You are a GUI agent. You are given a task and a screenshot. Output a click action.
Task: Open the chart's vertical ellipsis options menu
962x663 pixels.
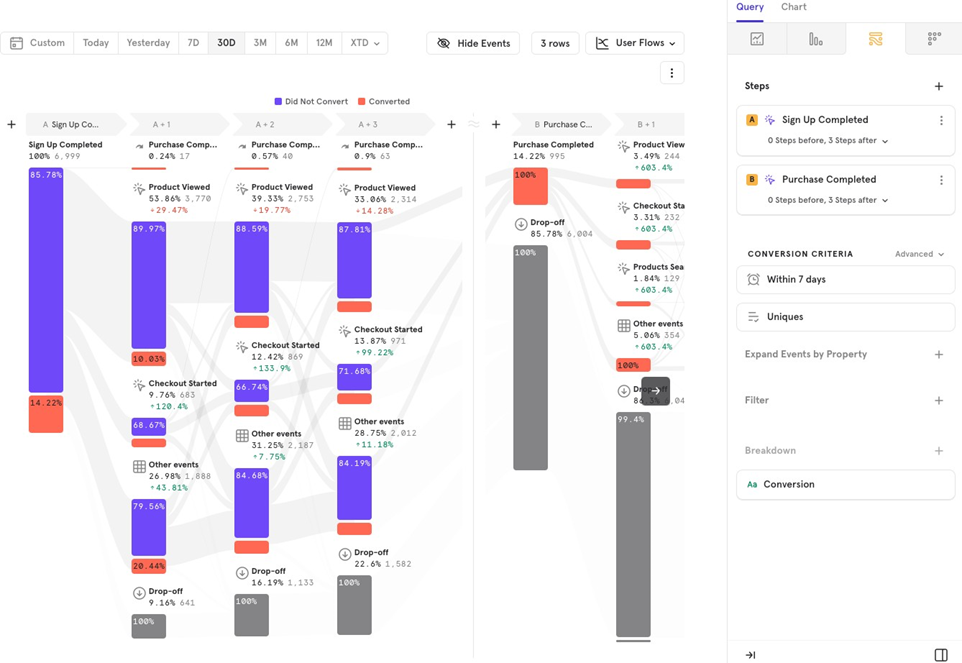coord(671,73)
